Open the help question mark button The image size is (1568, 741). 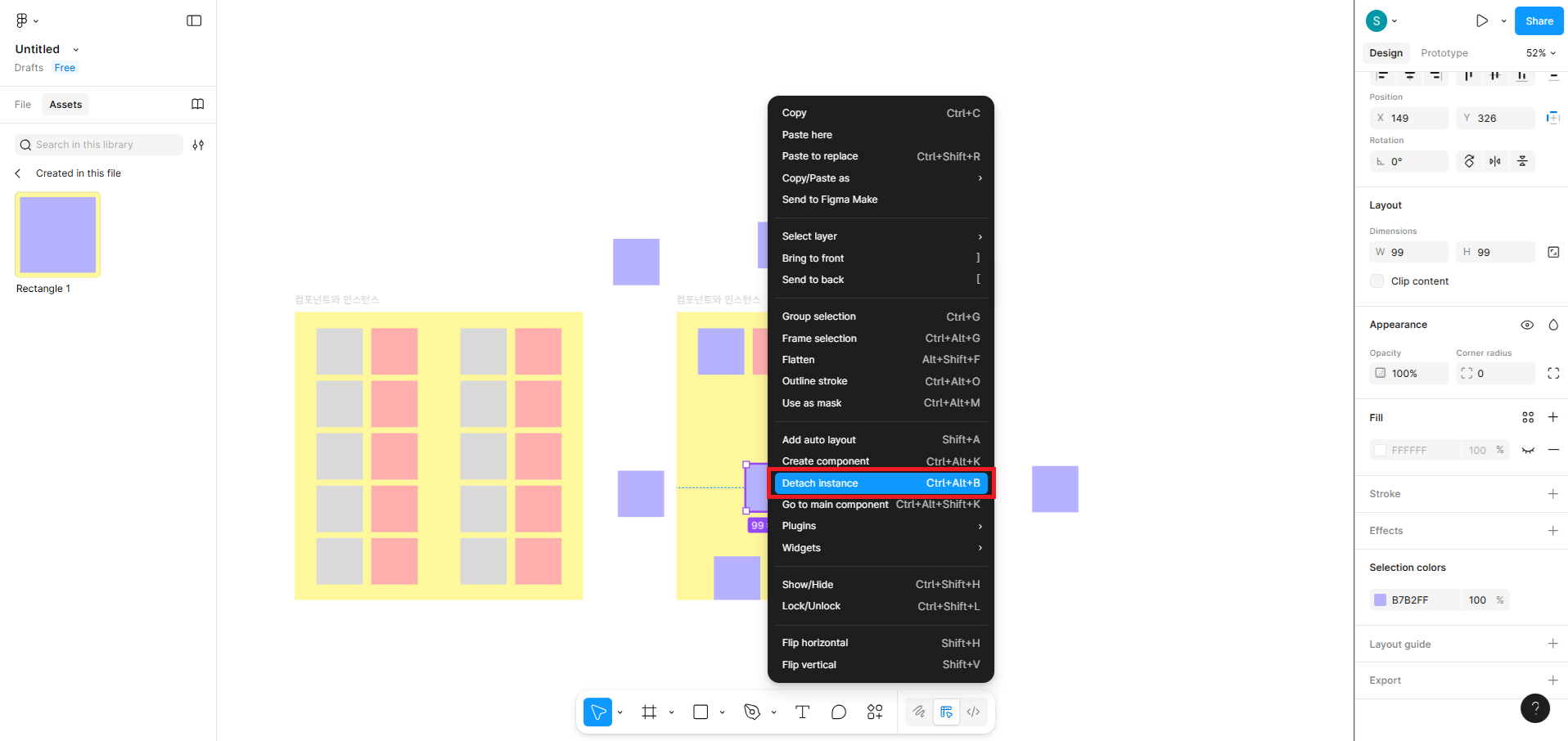pos(1535,708)
